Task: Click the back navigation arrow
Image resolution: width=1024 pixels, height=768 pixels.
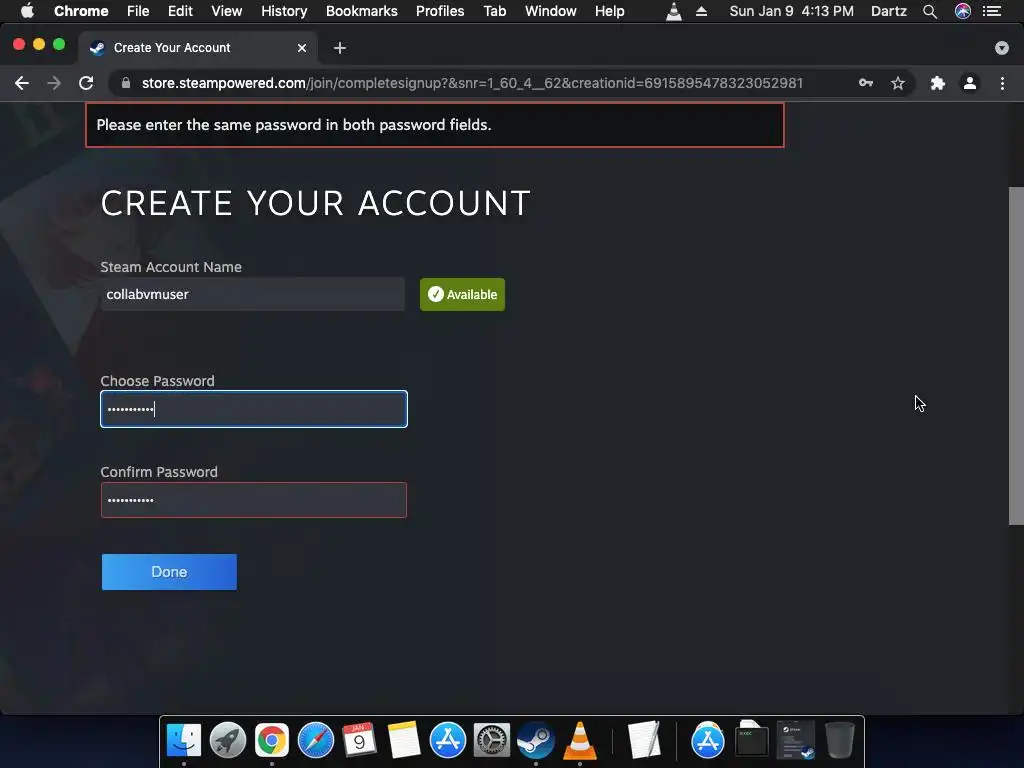Action: pos(22,83)
